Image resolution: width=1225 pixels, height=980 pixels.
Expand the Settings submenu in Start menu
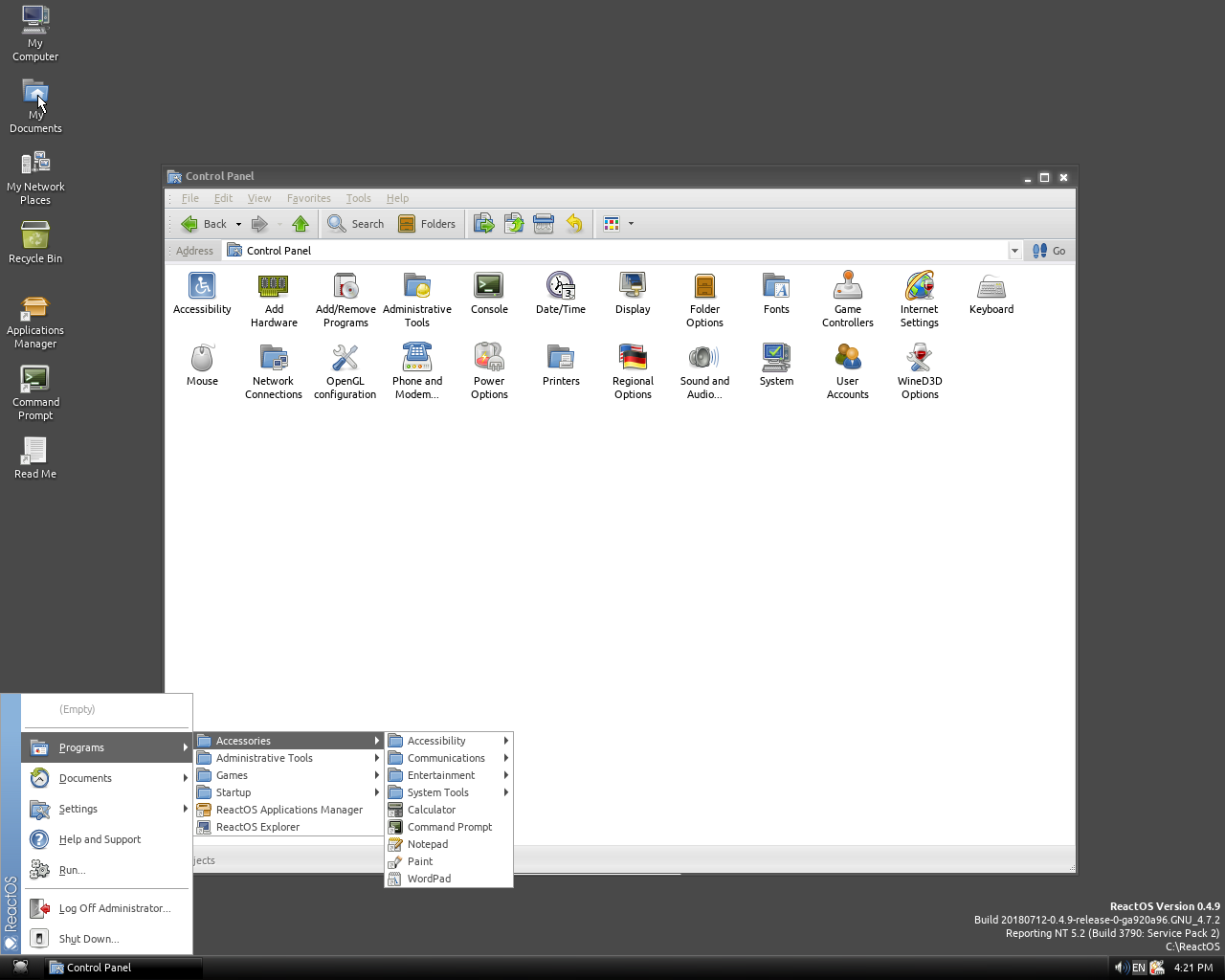coord(106,809)
